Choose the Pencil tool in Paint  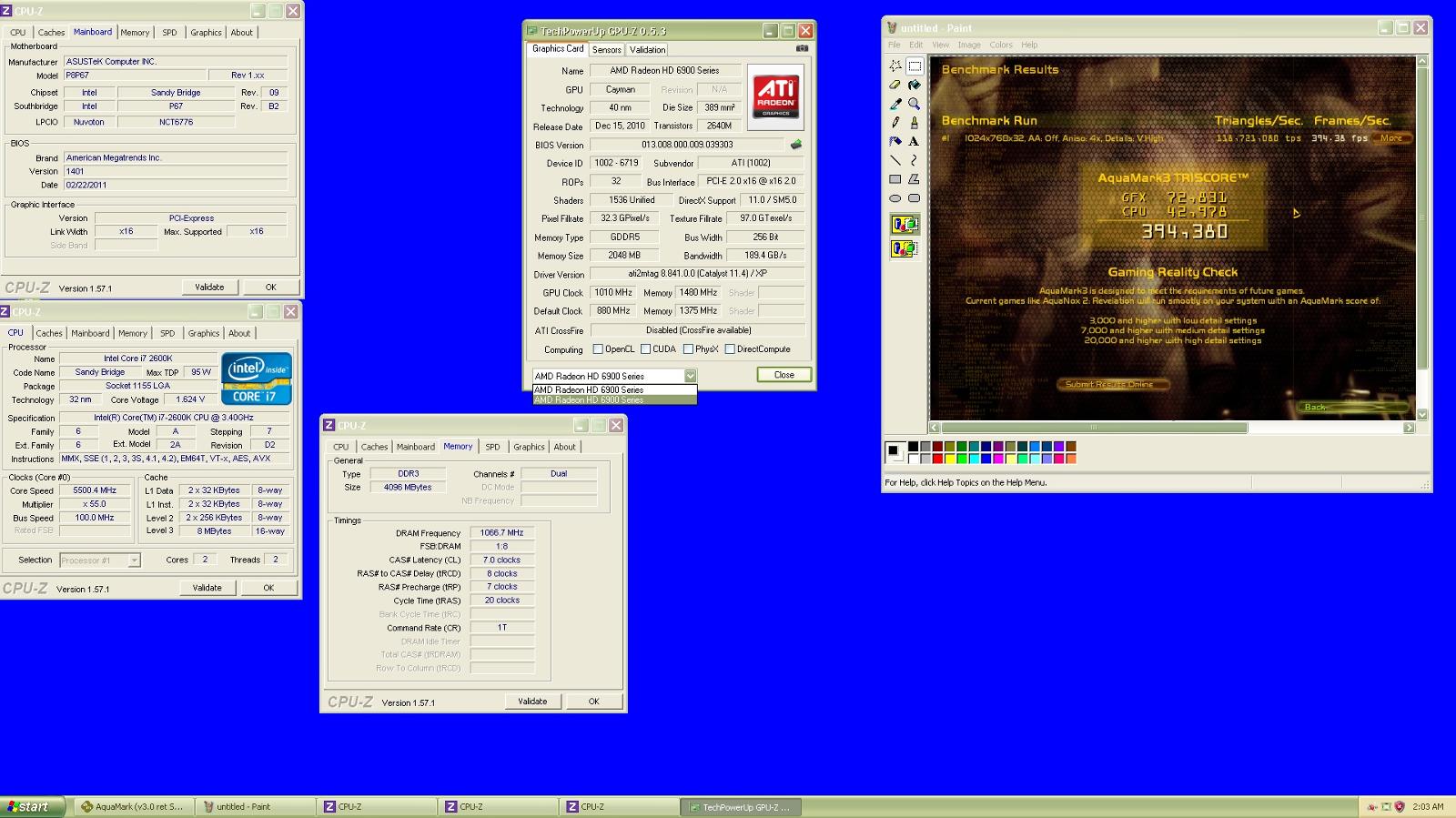pyautogui.click(x=895, y=122)
